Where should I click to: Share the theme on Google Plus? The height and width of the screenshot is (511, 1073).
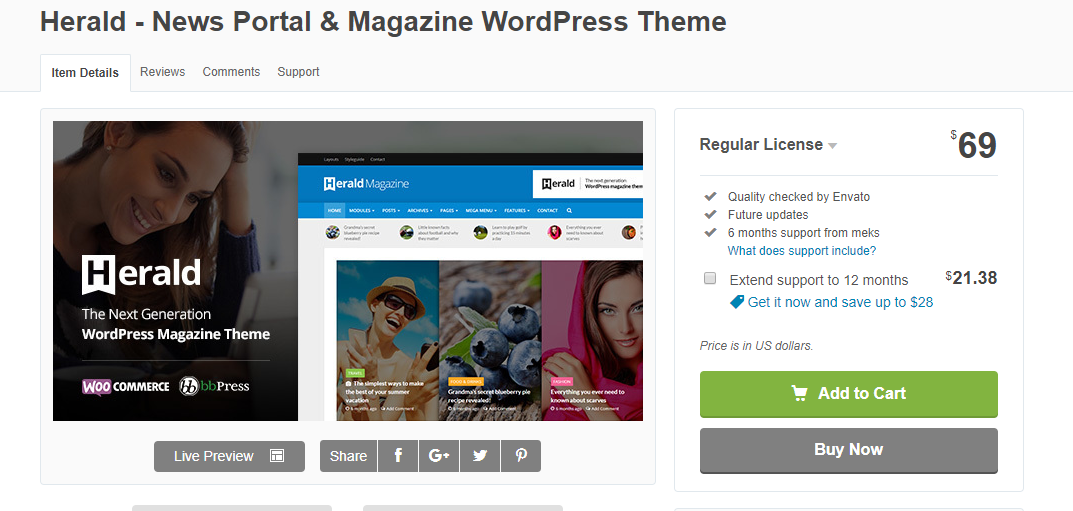coord(439,456)
